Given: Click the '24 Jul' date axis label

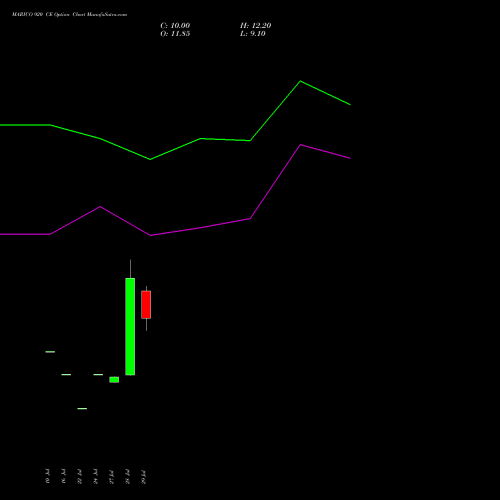Looking at the screenshot, I should point(96,477).
